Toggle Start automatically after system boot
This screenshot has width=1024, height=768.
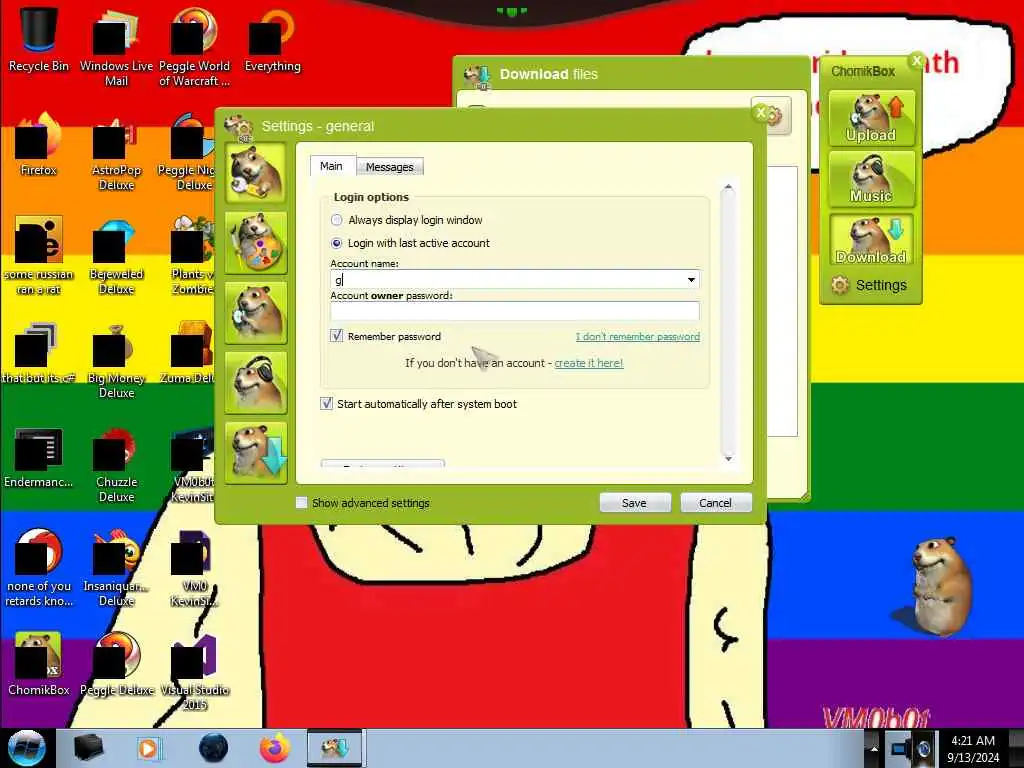[327, 404]
